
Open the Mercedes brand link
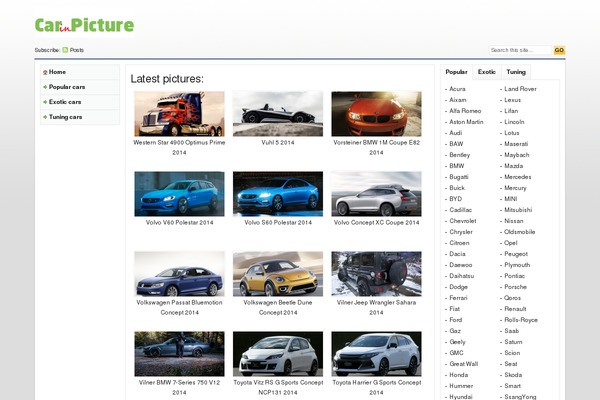coord(517,177)
